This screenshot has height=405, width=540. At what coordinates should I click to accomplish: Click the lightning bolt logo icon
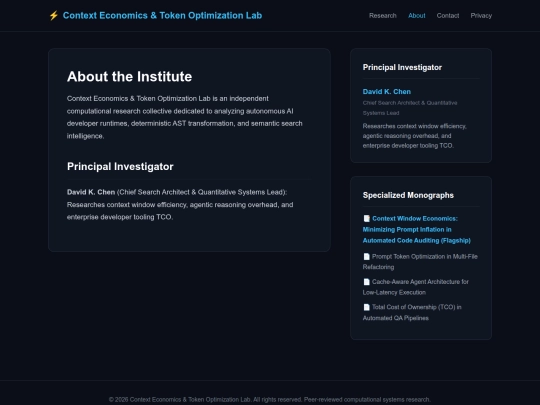[x=53, y=15]
